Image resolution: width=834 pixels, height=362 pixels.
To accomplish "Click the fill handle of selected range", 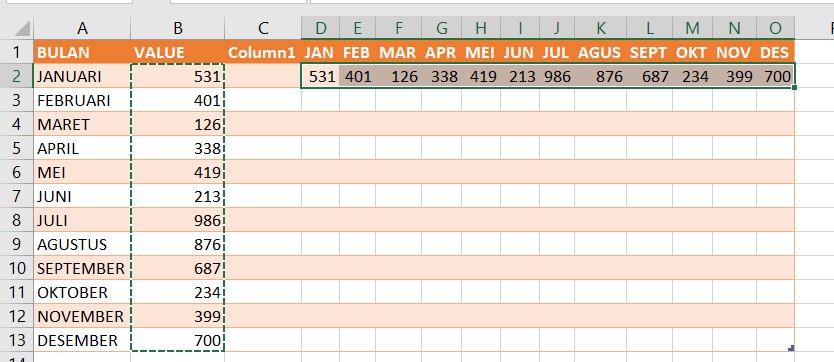I will point(794,87).
